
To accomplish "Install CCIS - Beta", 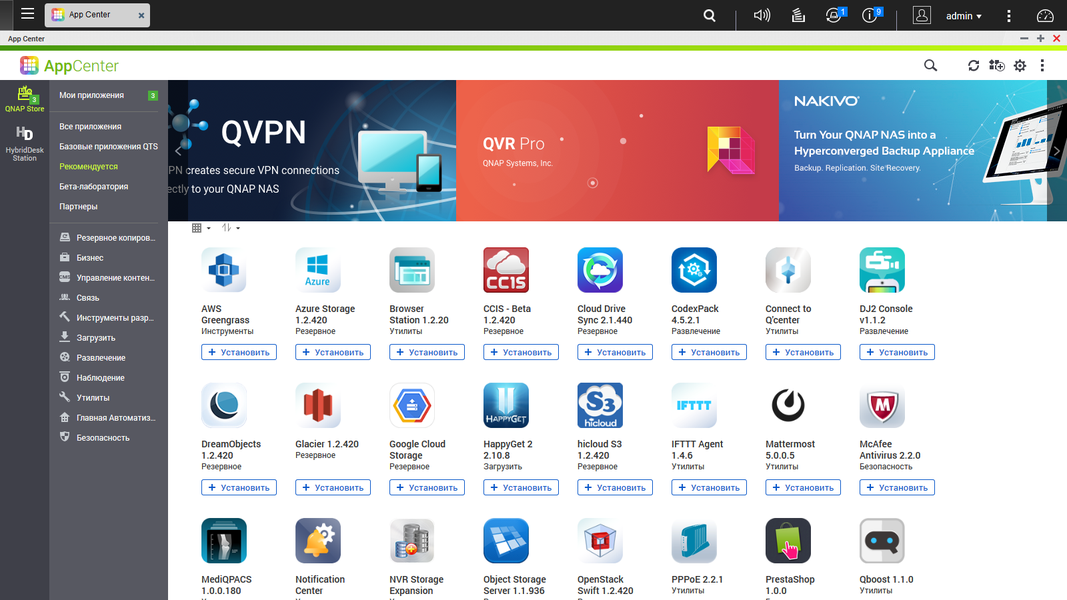I will click(521, 352).
